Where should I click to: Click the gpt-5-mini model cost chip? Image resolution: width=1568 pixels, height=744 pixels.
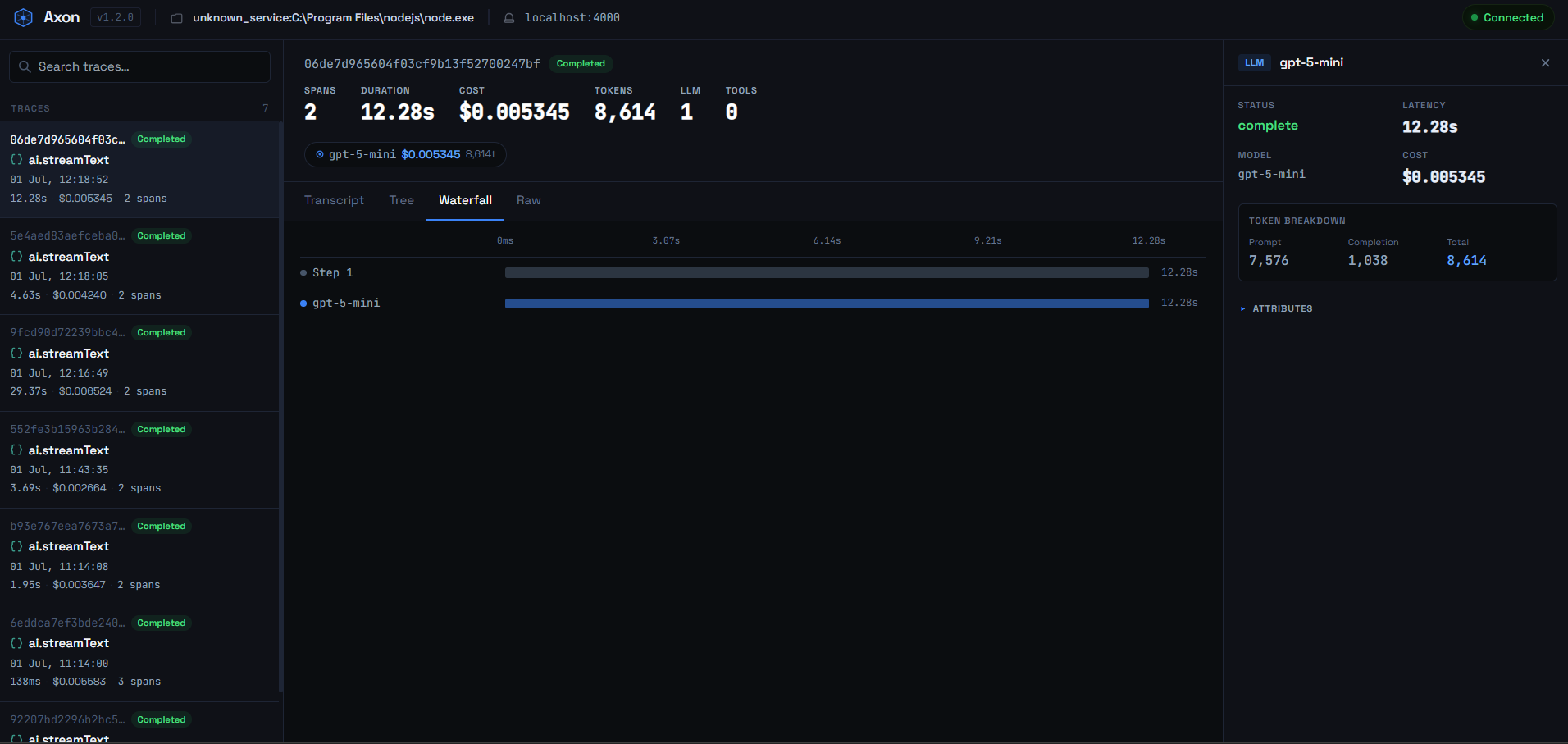click(405, 154)
